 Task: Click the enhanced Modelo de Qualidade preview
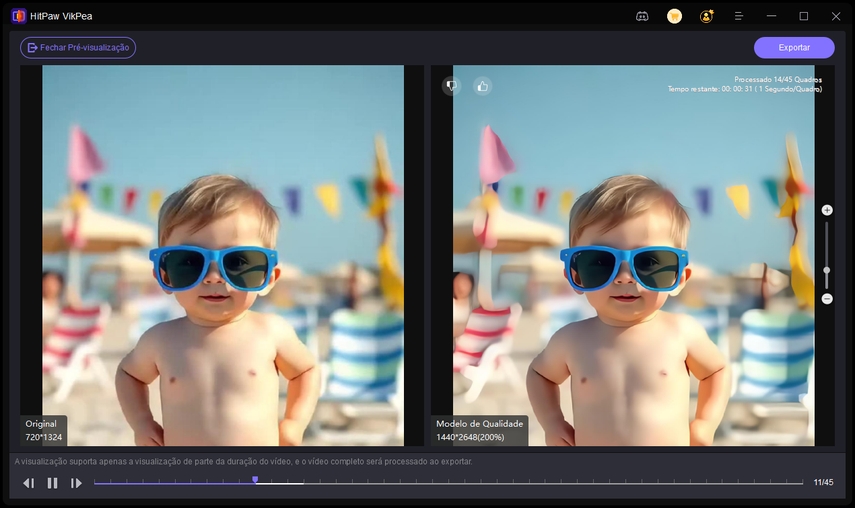pos(634,256)
